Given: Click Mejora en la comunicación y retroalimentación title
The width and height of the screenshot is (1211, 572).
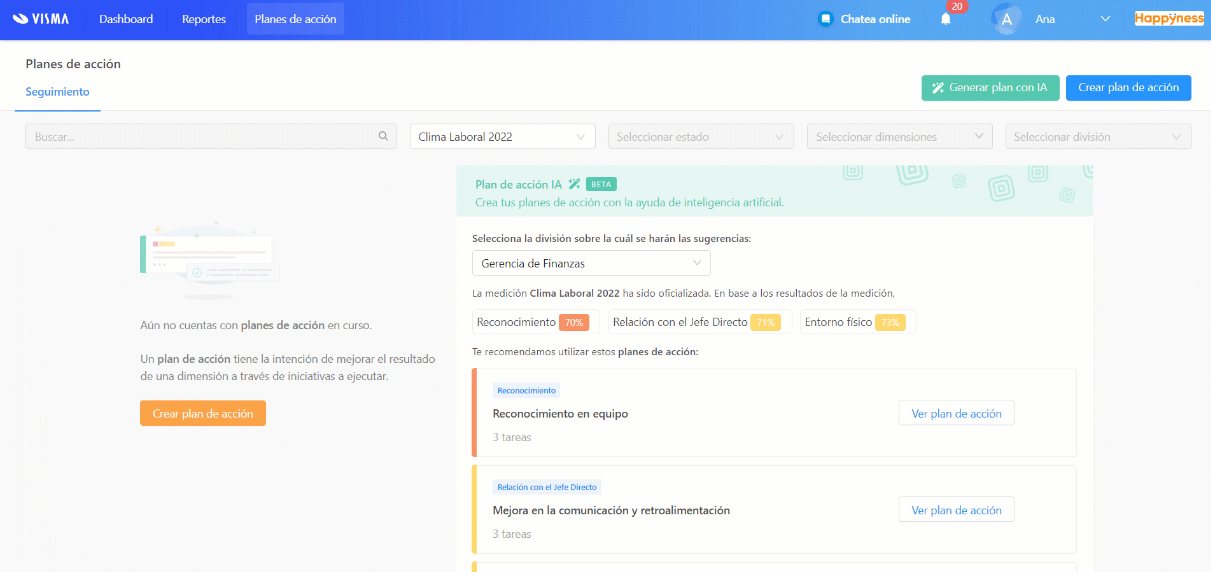Looking at the screenshot, I should [x=611, y=510].
